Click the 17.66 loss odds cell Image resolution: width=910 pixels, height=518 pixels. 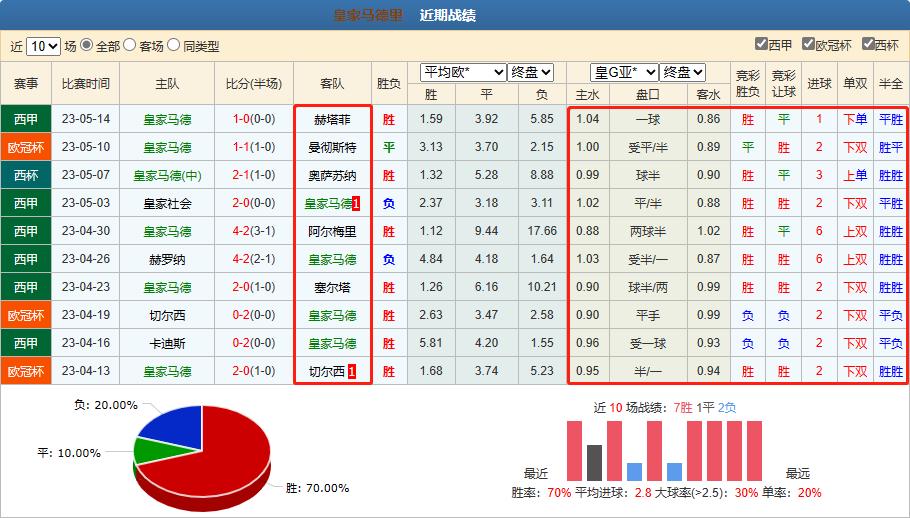[x=542, y=231]
